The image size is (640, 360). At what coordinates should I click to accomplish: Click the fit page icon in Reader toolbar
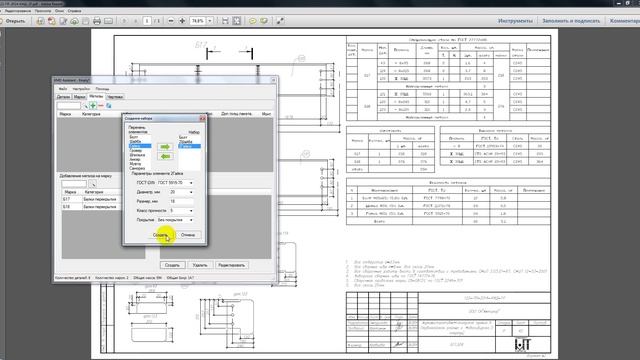click(x=236, y=21)
